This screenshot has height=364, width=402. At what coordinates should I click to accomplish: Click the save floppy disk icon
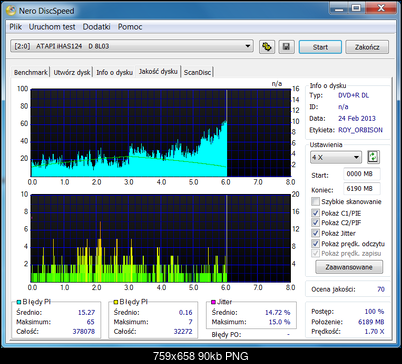(286, 47)
